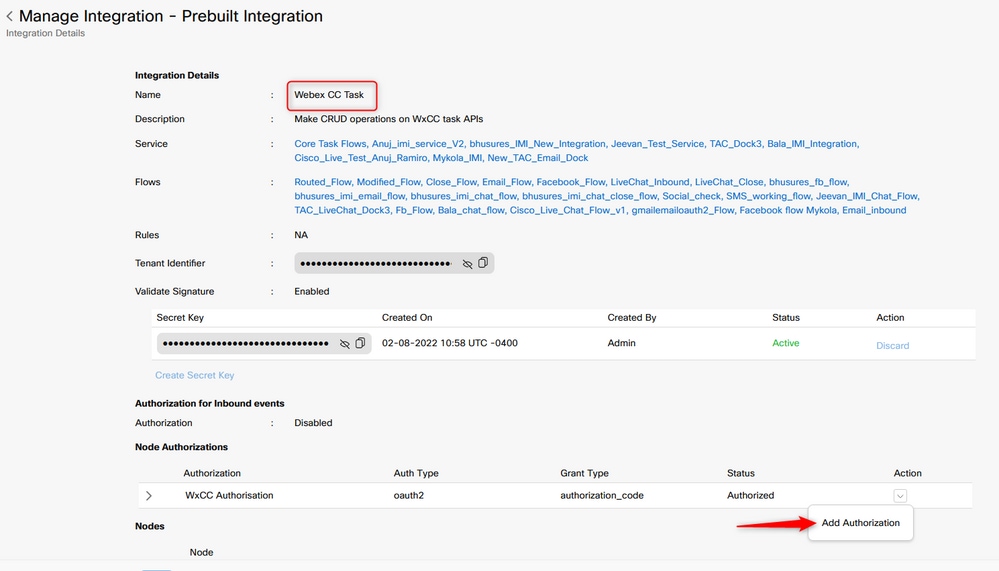Open the Action dropdown for WxCC Authorisation
The image size is (999, 571).
click(900, 496)
